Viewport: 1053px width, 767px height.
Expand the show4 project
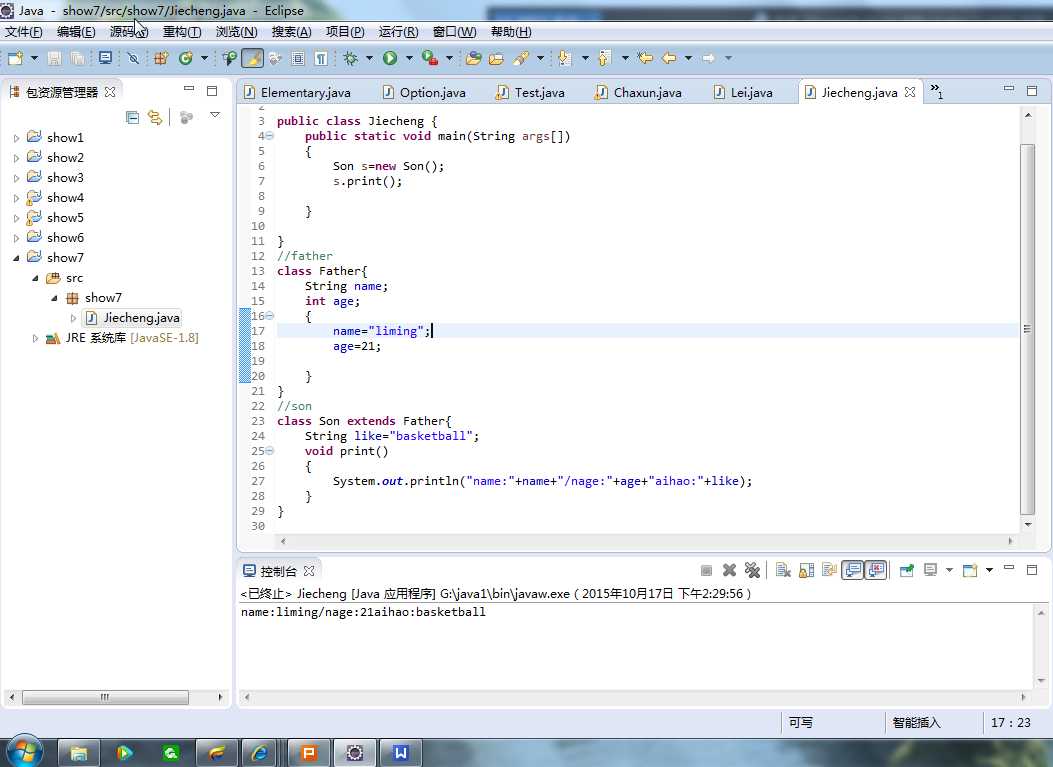click(16, 199)
